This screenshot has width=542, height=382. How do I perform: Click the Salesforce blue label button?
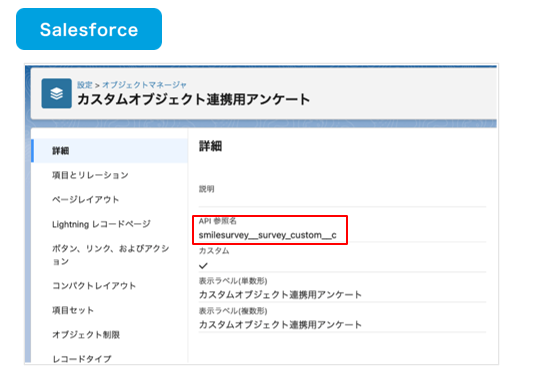coord(89,29)
